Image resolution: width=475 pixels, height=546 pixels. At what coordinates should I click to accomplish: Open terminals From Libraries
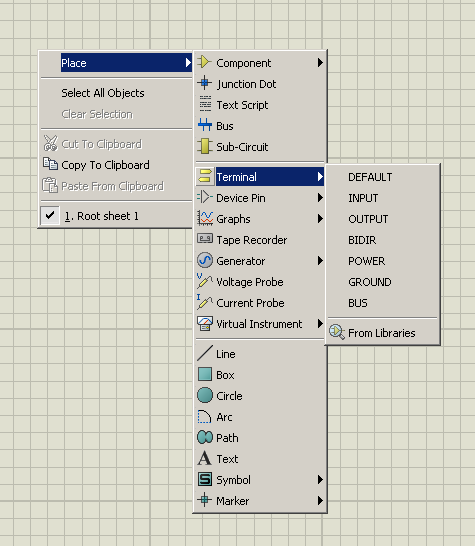tap(382, 333)
